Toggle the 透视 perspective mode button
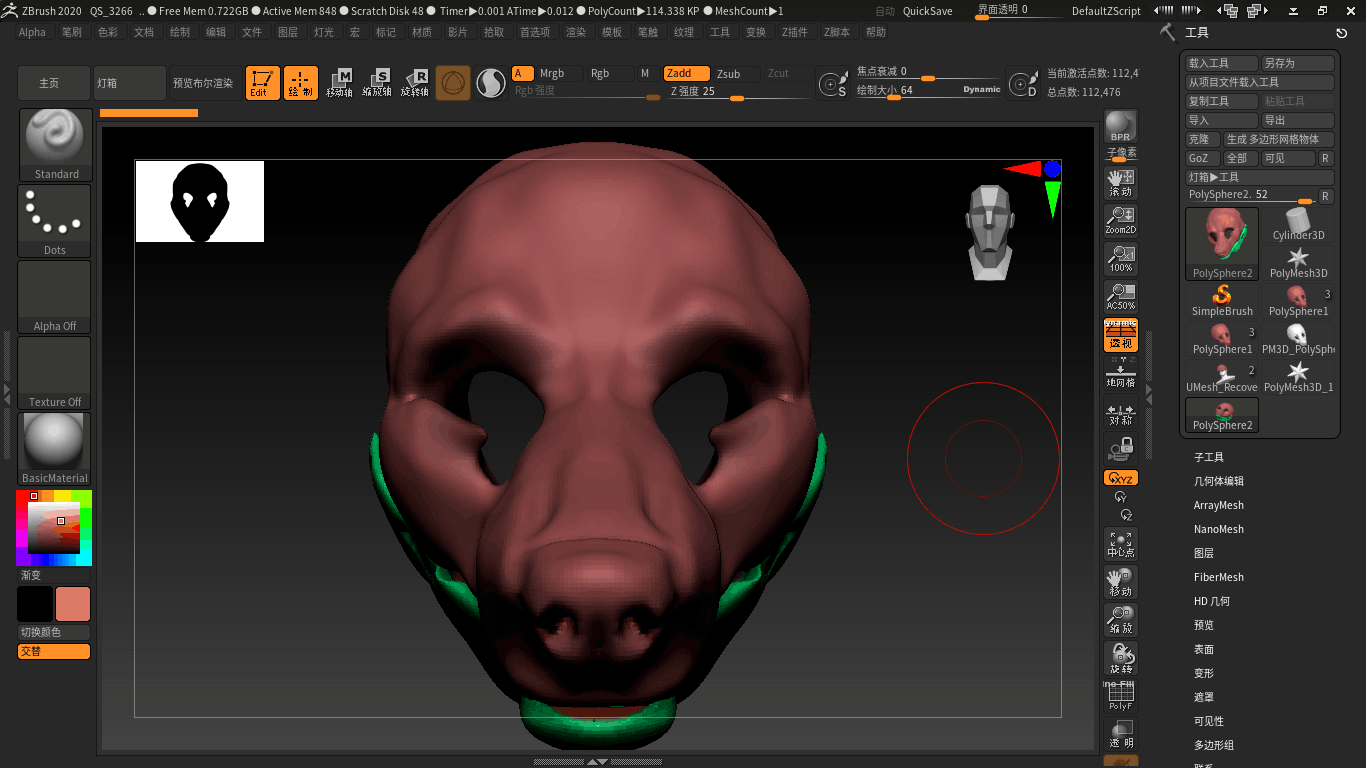The height and width of the screenshot is (768, 1366). click(x=1120, y=335)
